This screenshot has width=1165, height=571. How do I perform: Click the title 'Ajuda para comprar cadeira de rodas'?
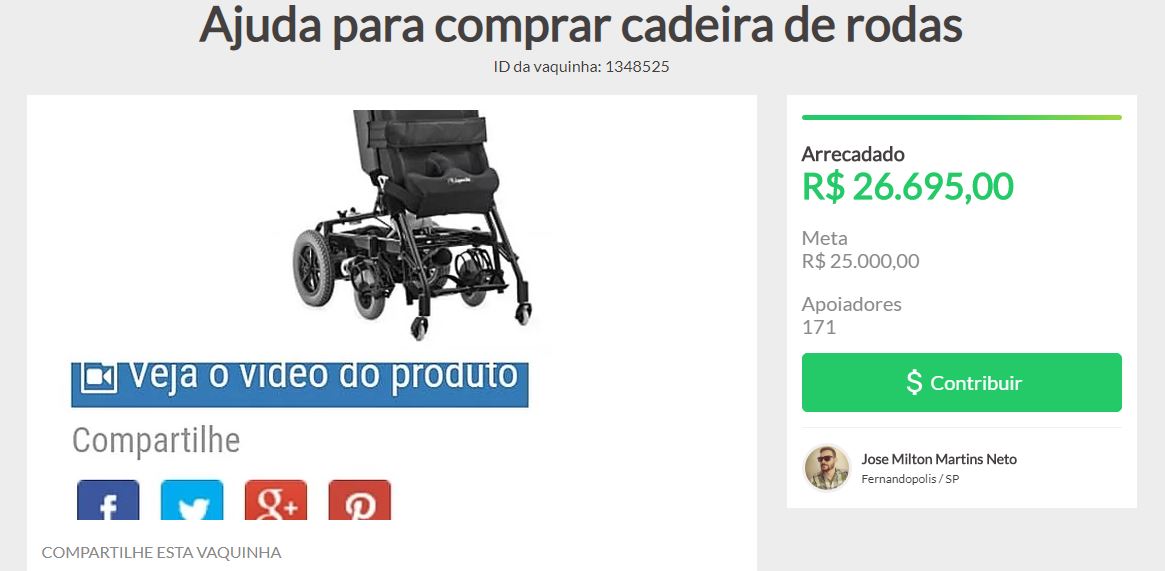[x=581, y=25]
